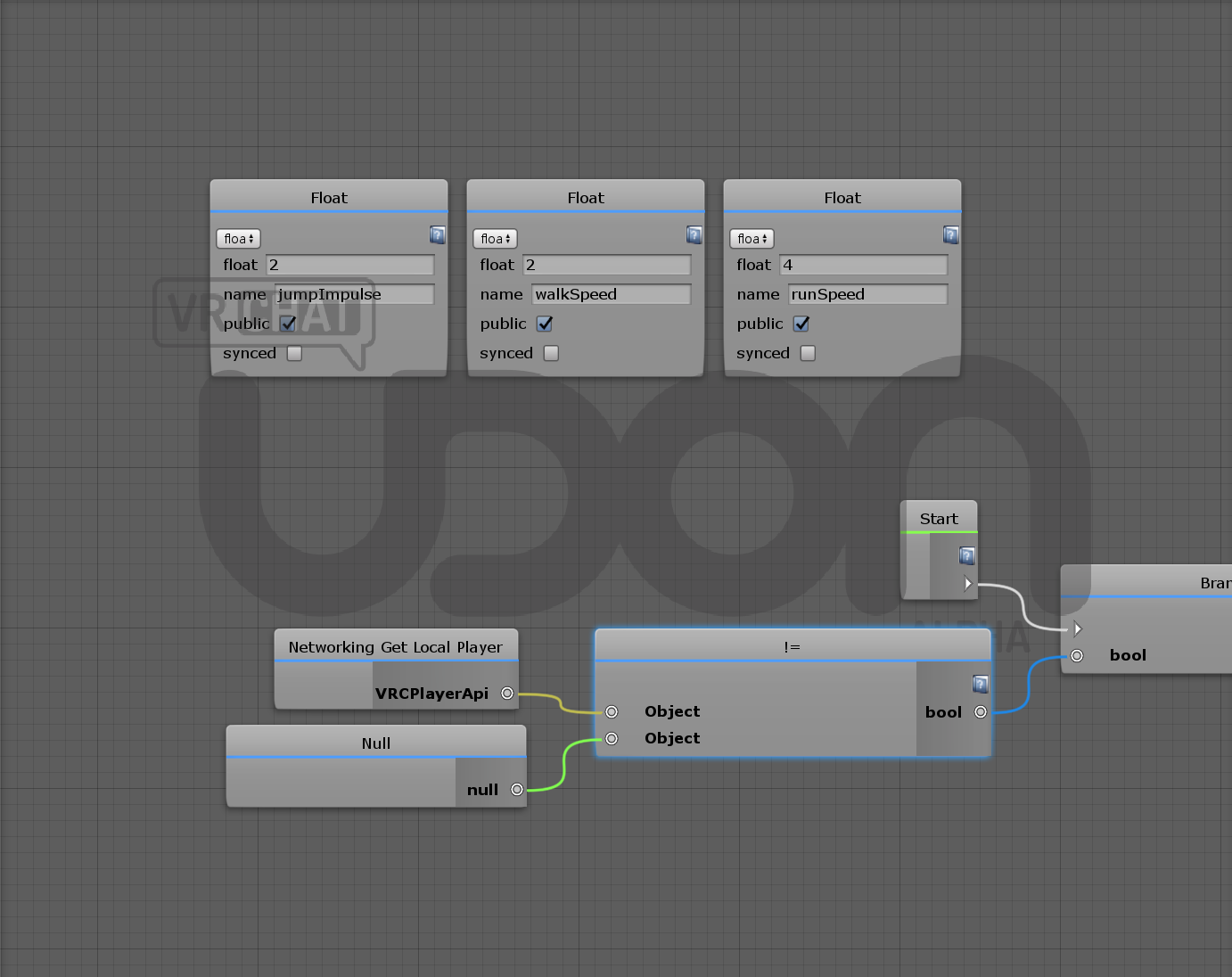Select the VRCPlayerApi output port

click(x=507, y=693)
